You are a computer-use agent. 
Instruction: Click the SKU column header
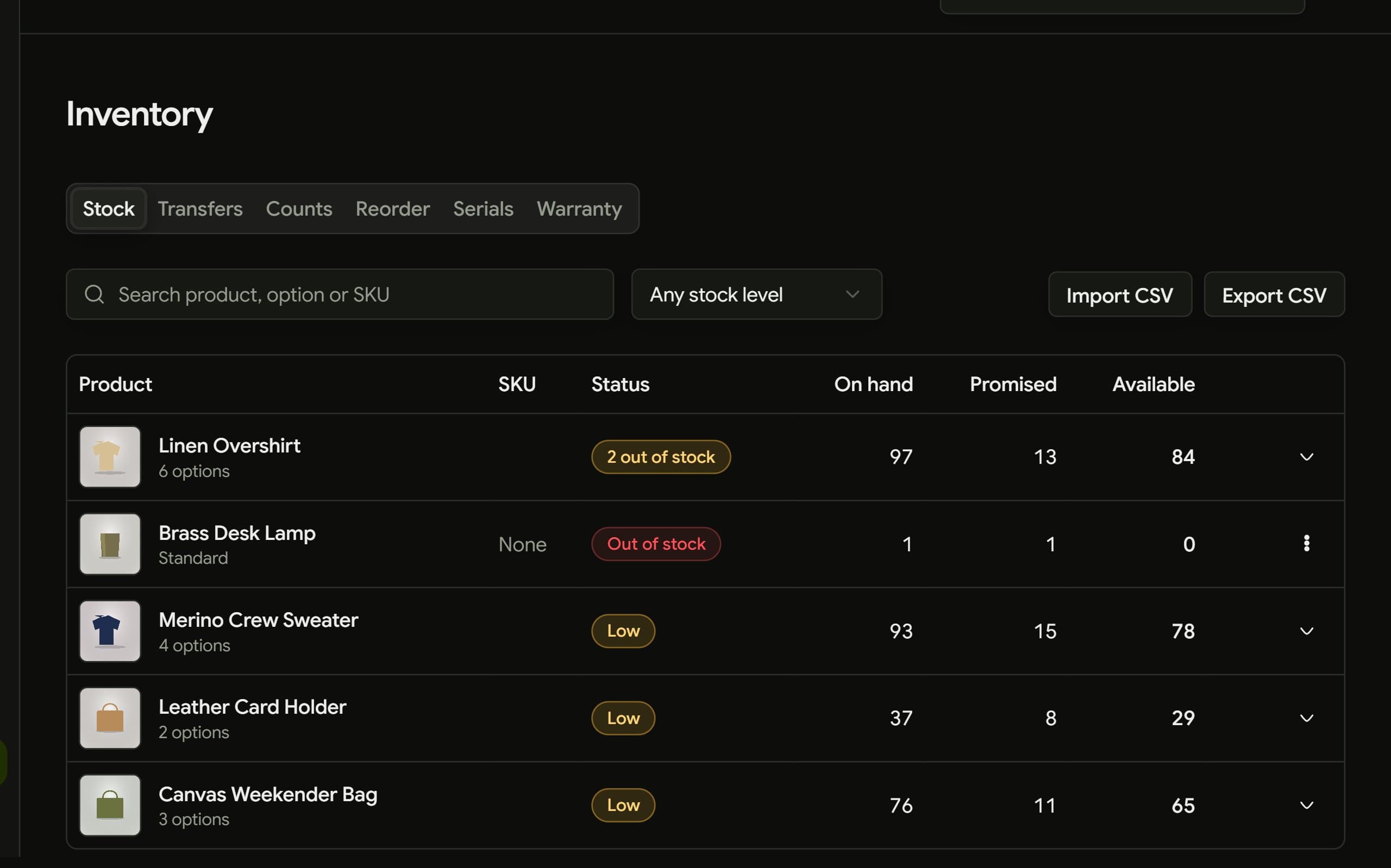pyautogui.click(x=517, y=384)
